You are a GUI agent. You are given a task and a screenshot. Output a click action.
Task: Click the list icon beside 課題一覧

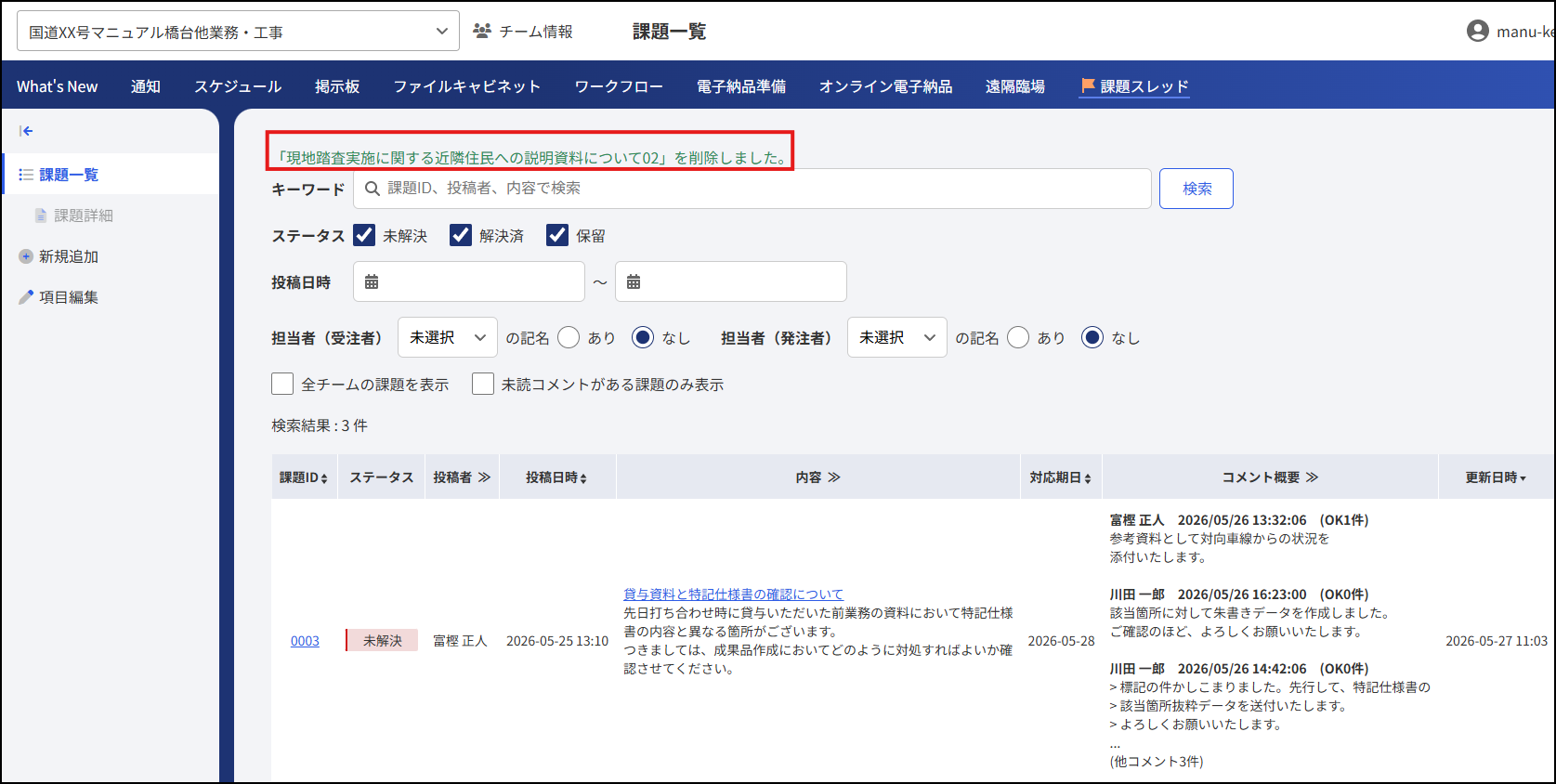click(26, 175)
